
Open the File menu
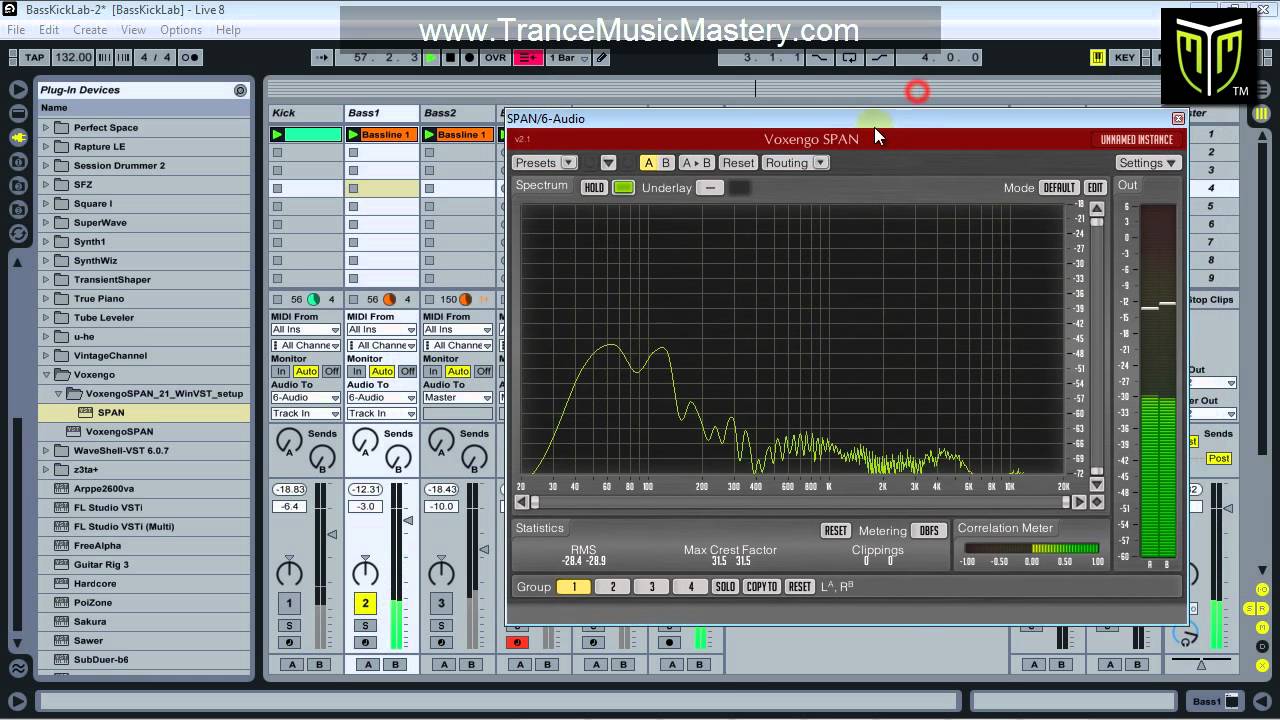pos(16,30)
